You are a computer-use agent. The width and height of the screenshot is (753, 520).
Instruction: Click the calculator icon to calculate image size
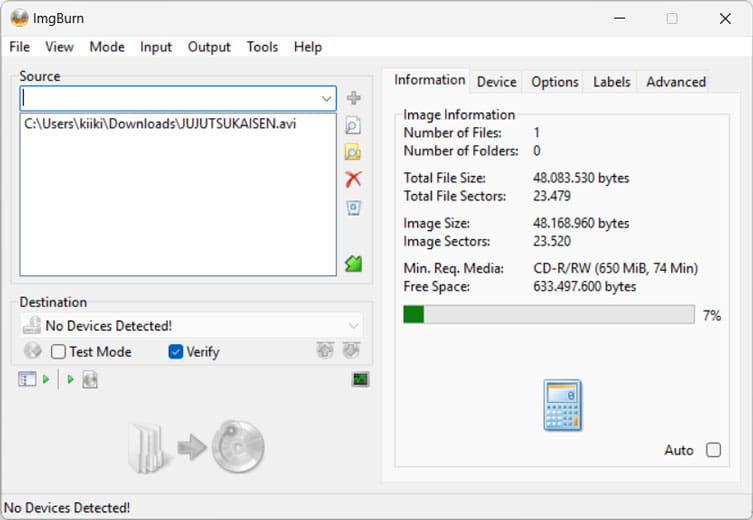[562, 405]
